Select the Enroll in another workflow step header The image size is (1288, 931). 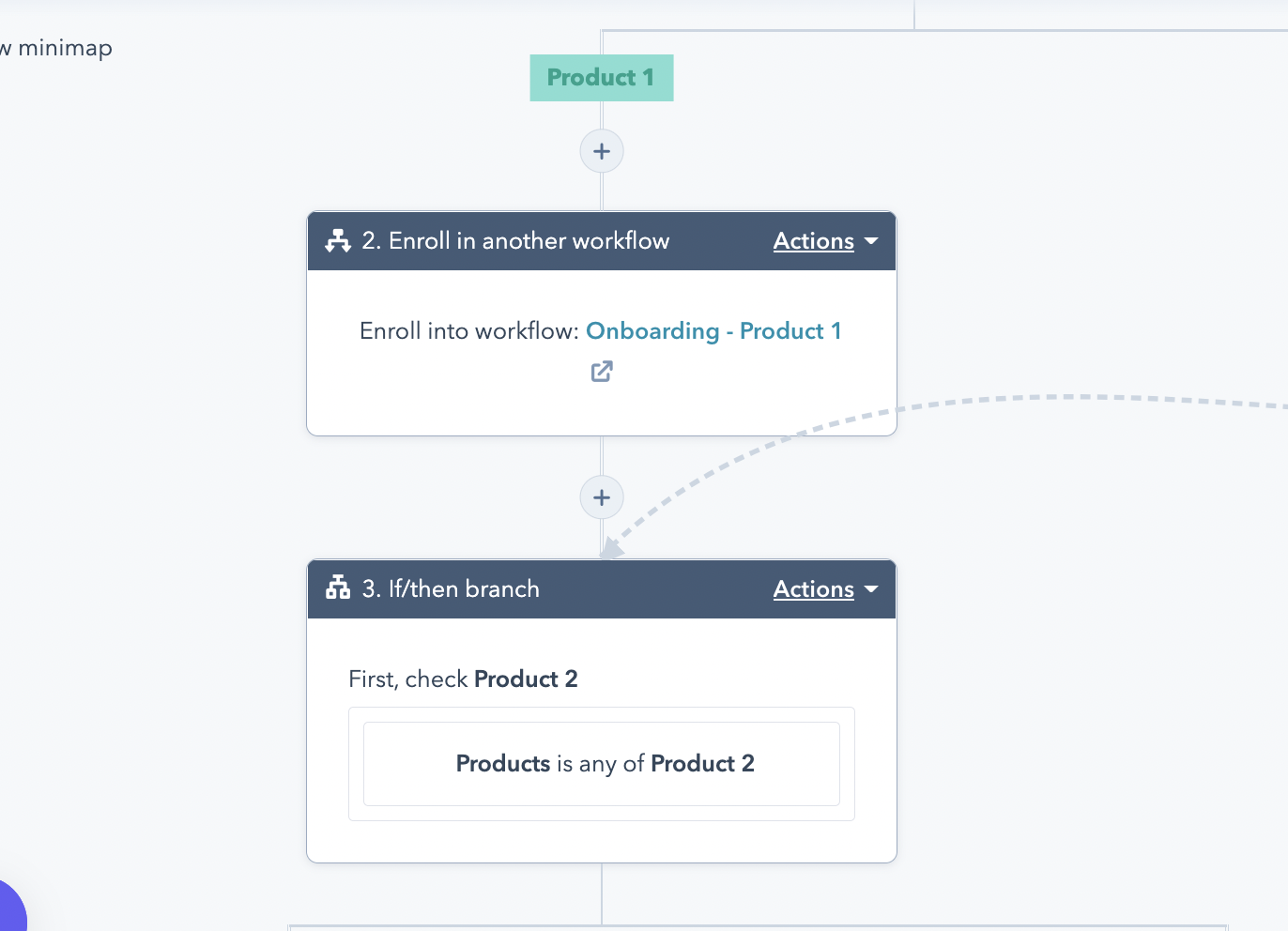(x=515, y=241)
